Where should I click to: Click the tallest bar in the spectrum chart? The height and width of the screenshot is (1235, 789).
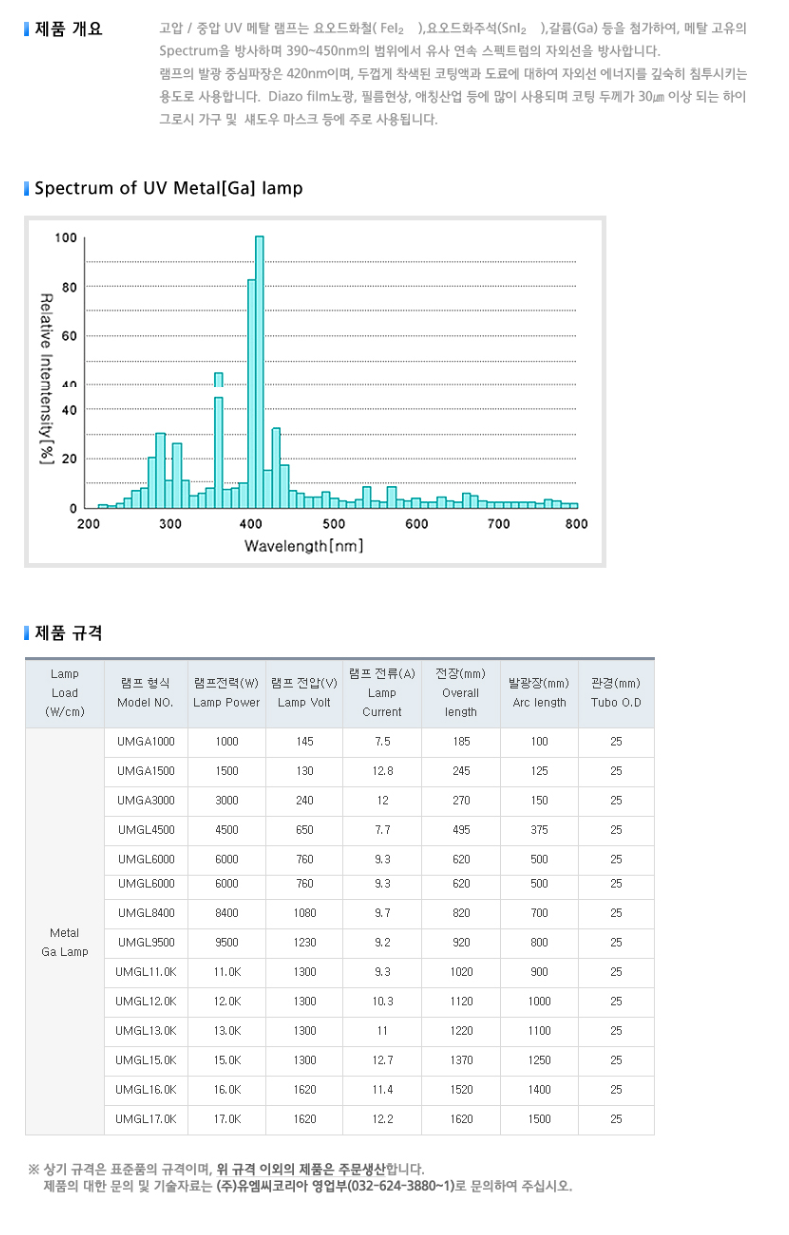click(259, 370)
